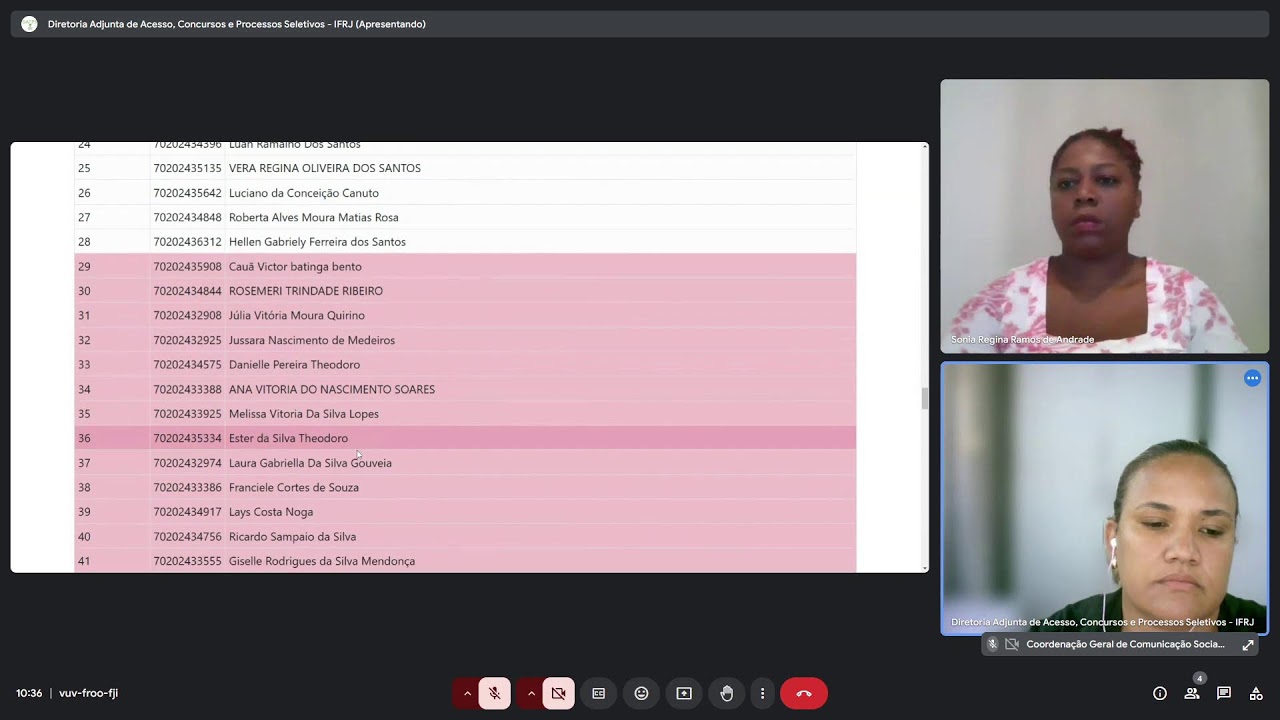Click the scroll-down arrow of shared sheet
1280x720 pixels.
point(925,568)
